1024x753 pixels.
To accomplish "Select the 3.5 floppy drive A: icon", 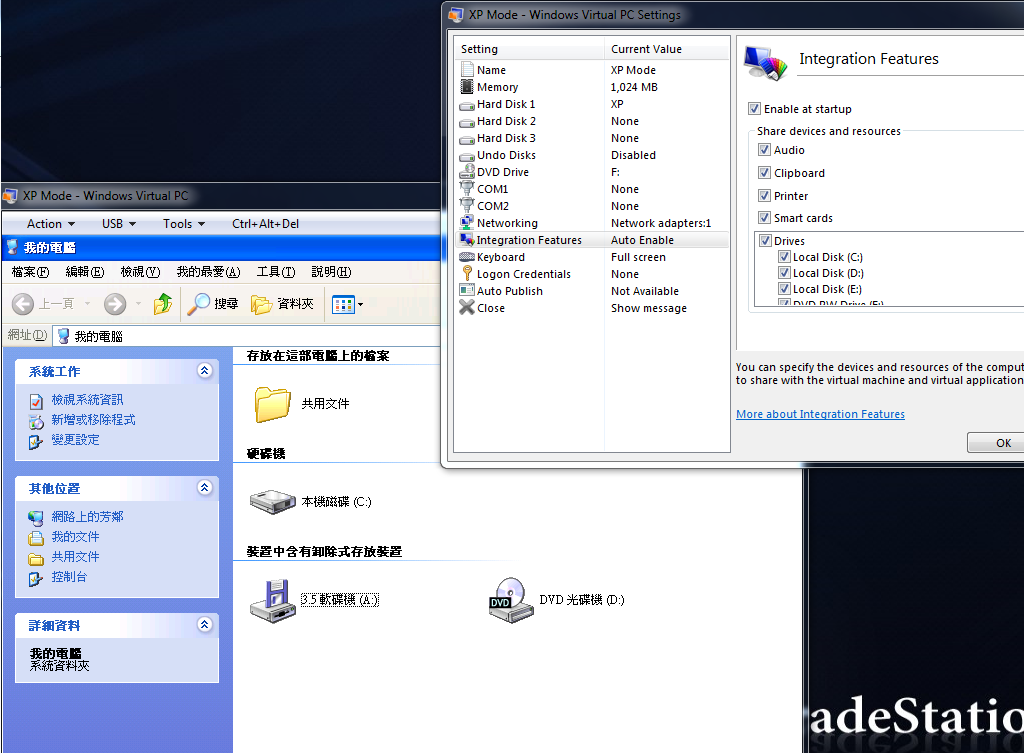I will [x=272, y=600].
